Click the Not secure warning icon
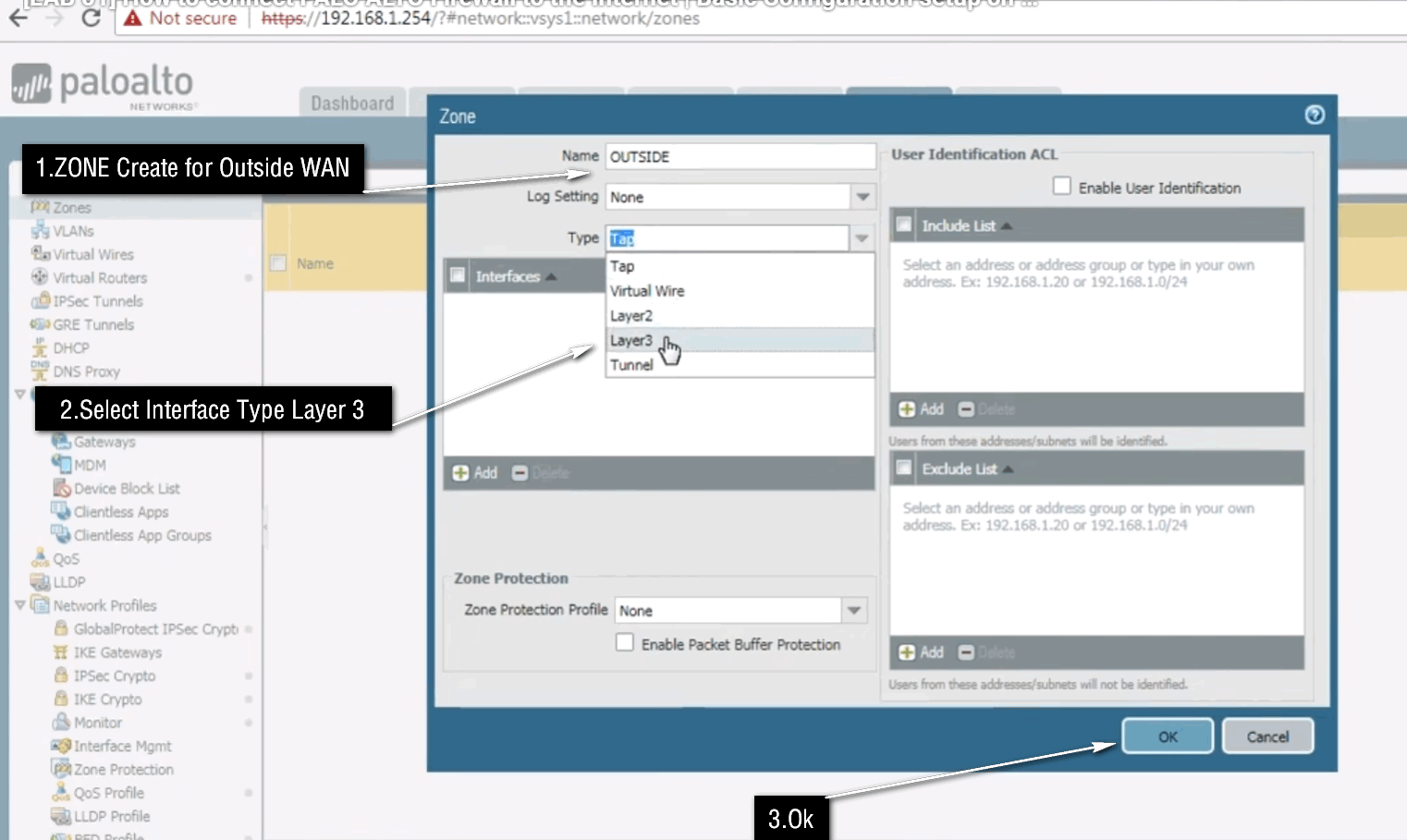 [x=133, y=18]
